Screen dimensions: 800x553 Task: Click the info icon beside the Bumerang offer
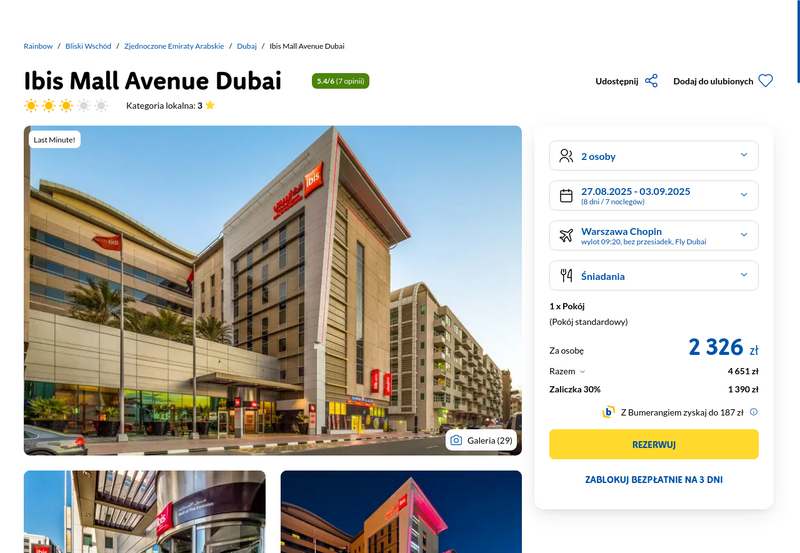point(754,412)
